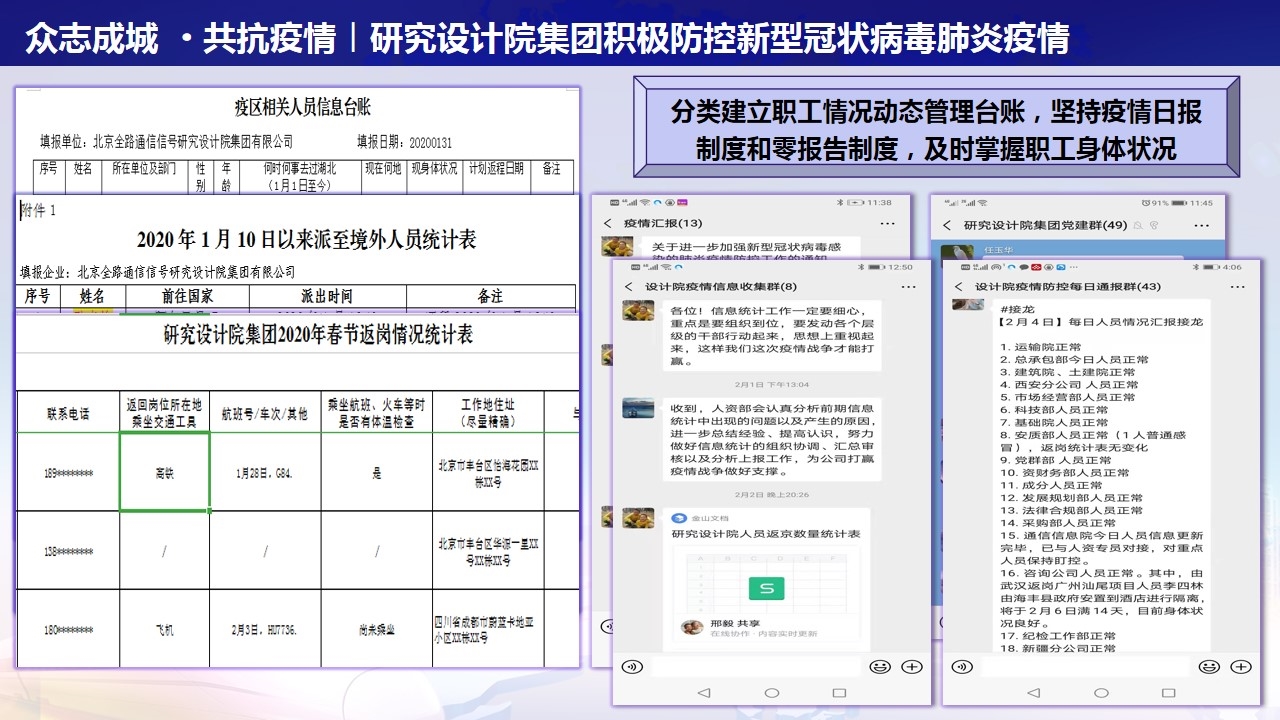Click the 航班号/车次/其他 column header
The width and height of the screenshot is (1280, 720).
pyautogui.click(x=265, y=412)
